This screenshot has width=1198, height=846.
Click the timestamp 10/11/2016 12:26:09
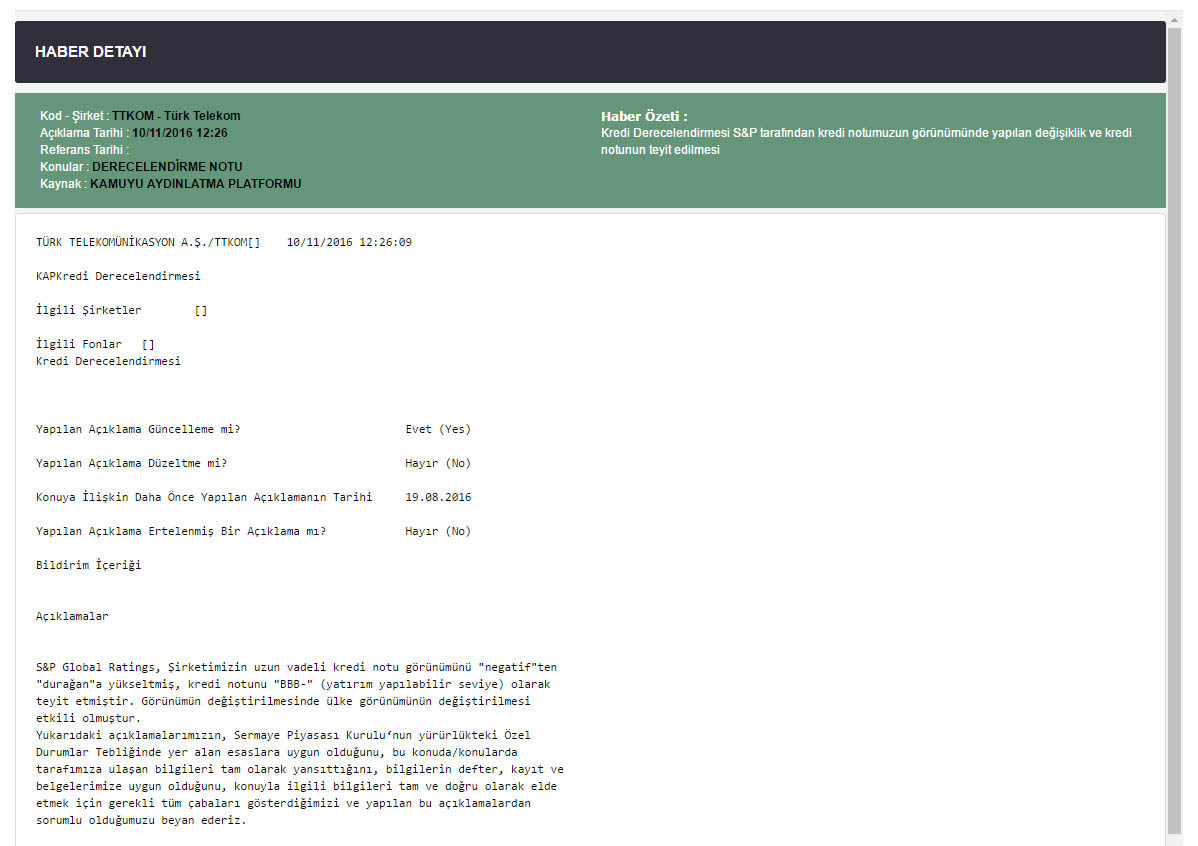pyautogui.click(x=349, y=242)
